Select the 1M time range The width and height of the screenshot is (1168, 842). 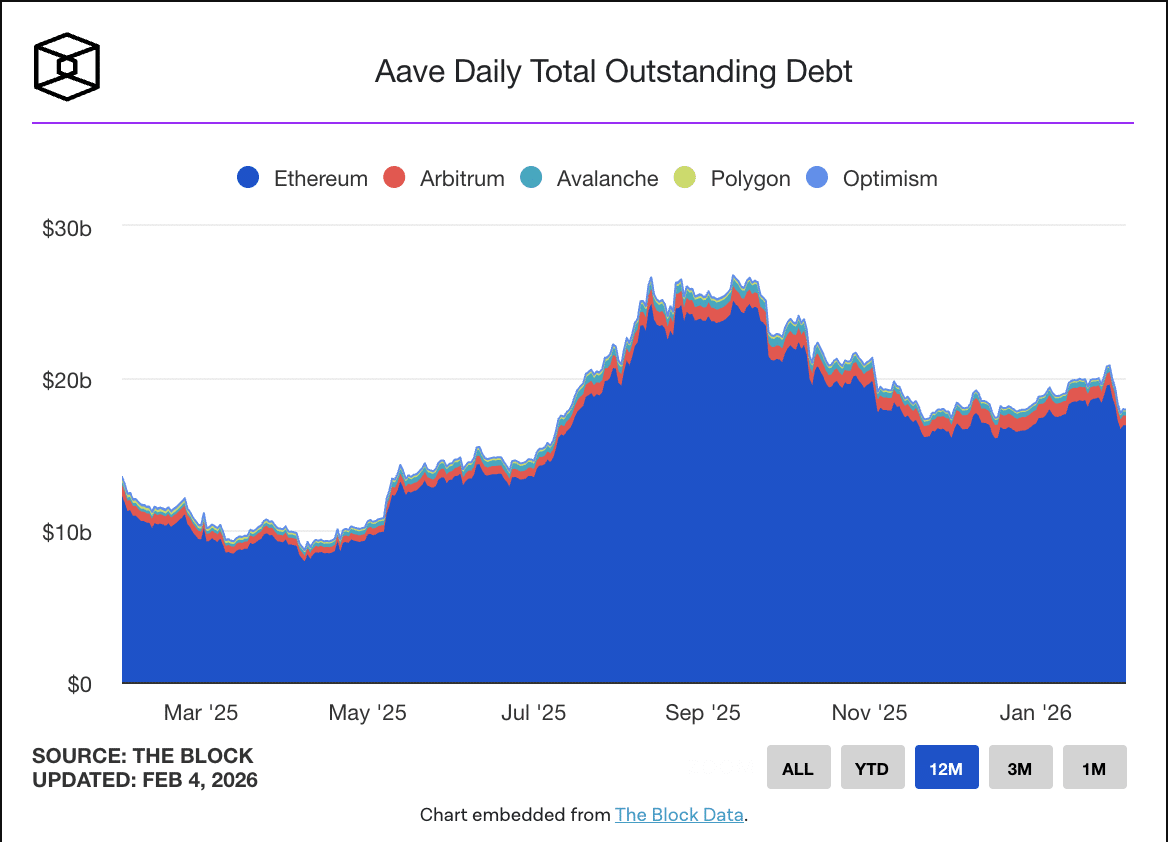(x=1094, y=768)
